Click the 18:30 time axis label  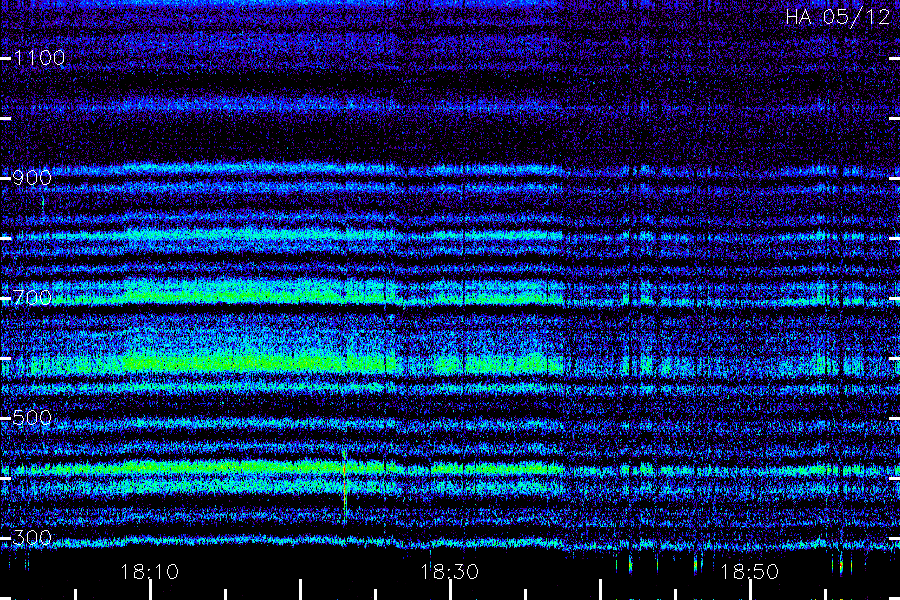click(x=449, y=571)
